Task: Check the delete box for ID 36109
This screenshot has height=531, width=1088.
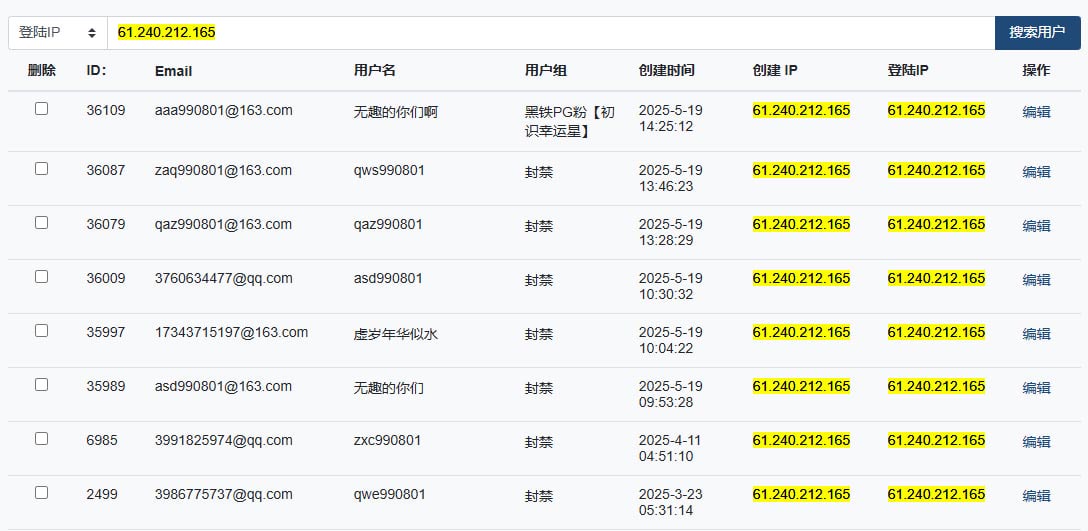Action: pos(42,108)
